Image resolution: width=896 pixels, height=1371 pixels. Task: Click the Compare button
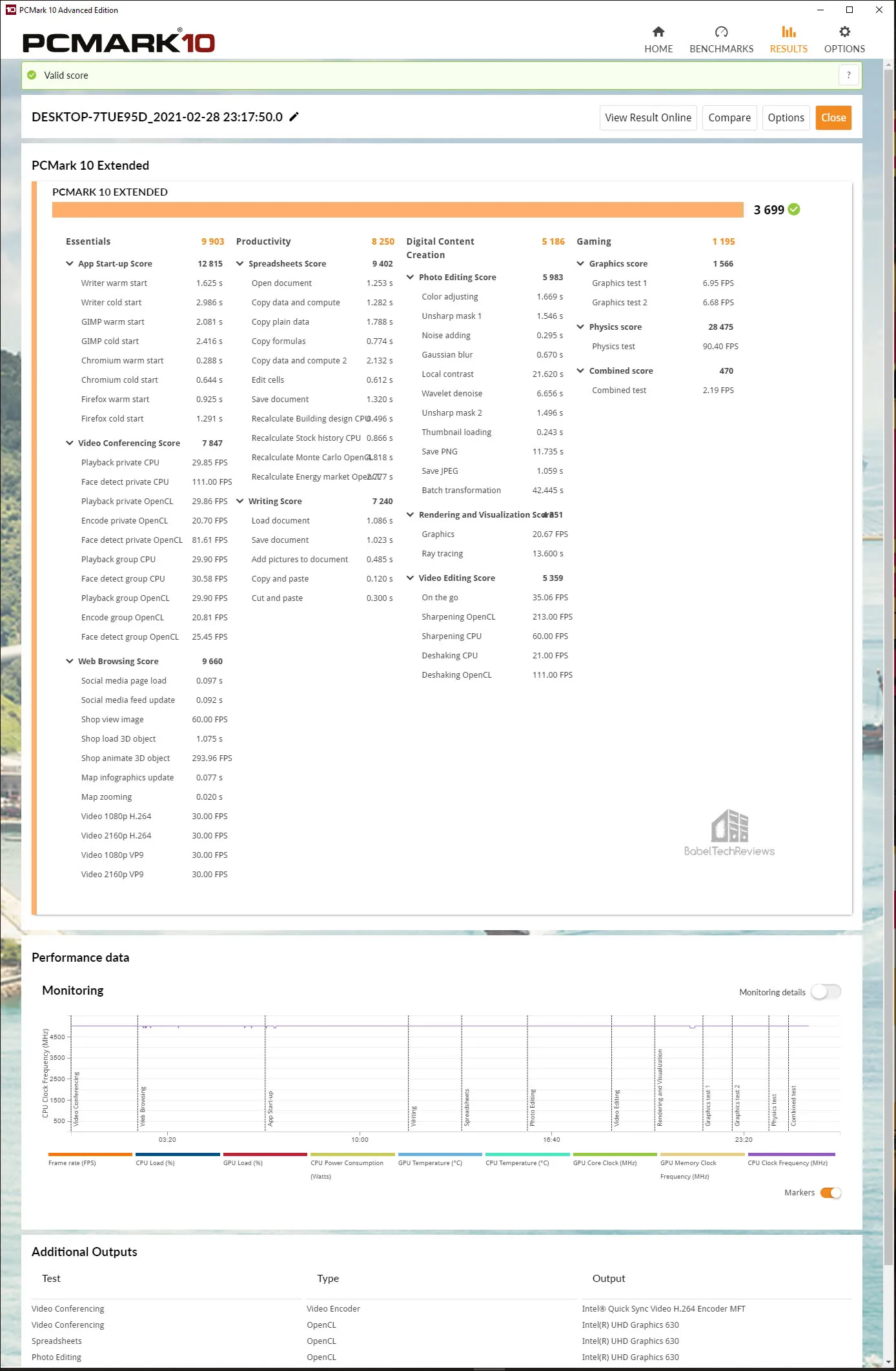click(x=729, y=117)
